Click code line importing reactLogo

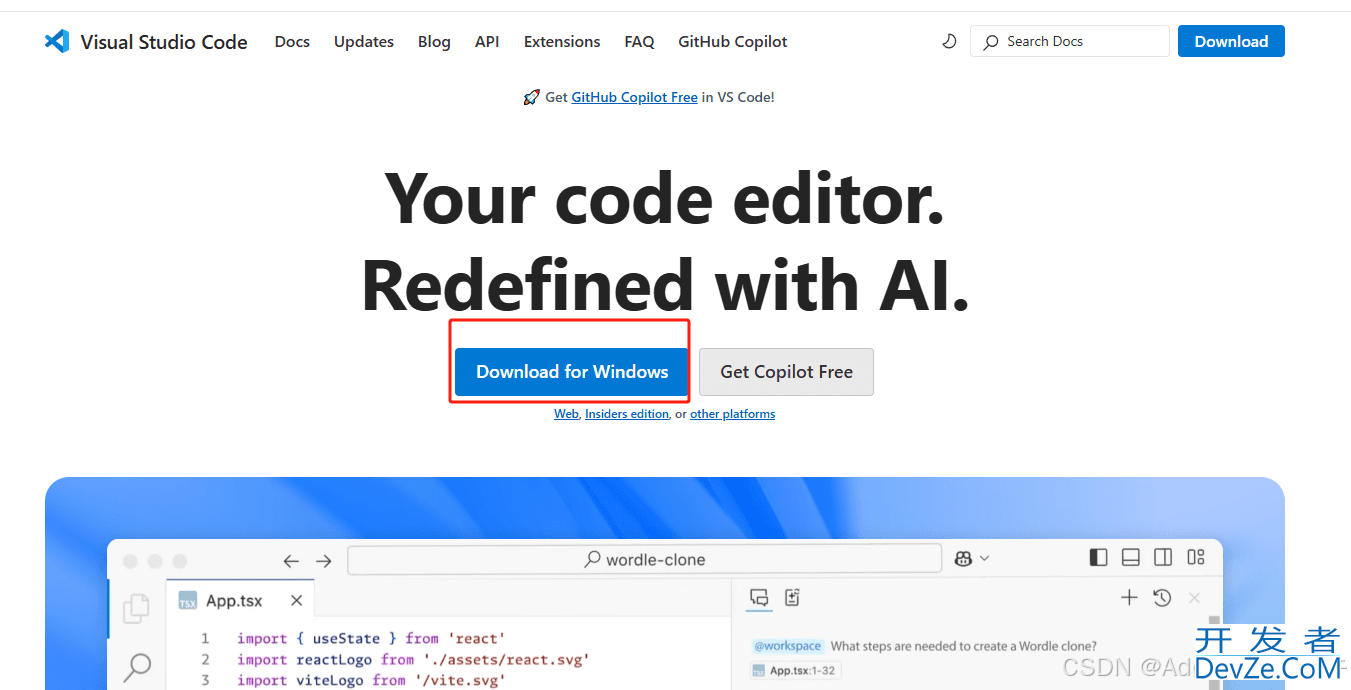click(x=413, y=659)
